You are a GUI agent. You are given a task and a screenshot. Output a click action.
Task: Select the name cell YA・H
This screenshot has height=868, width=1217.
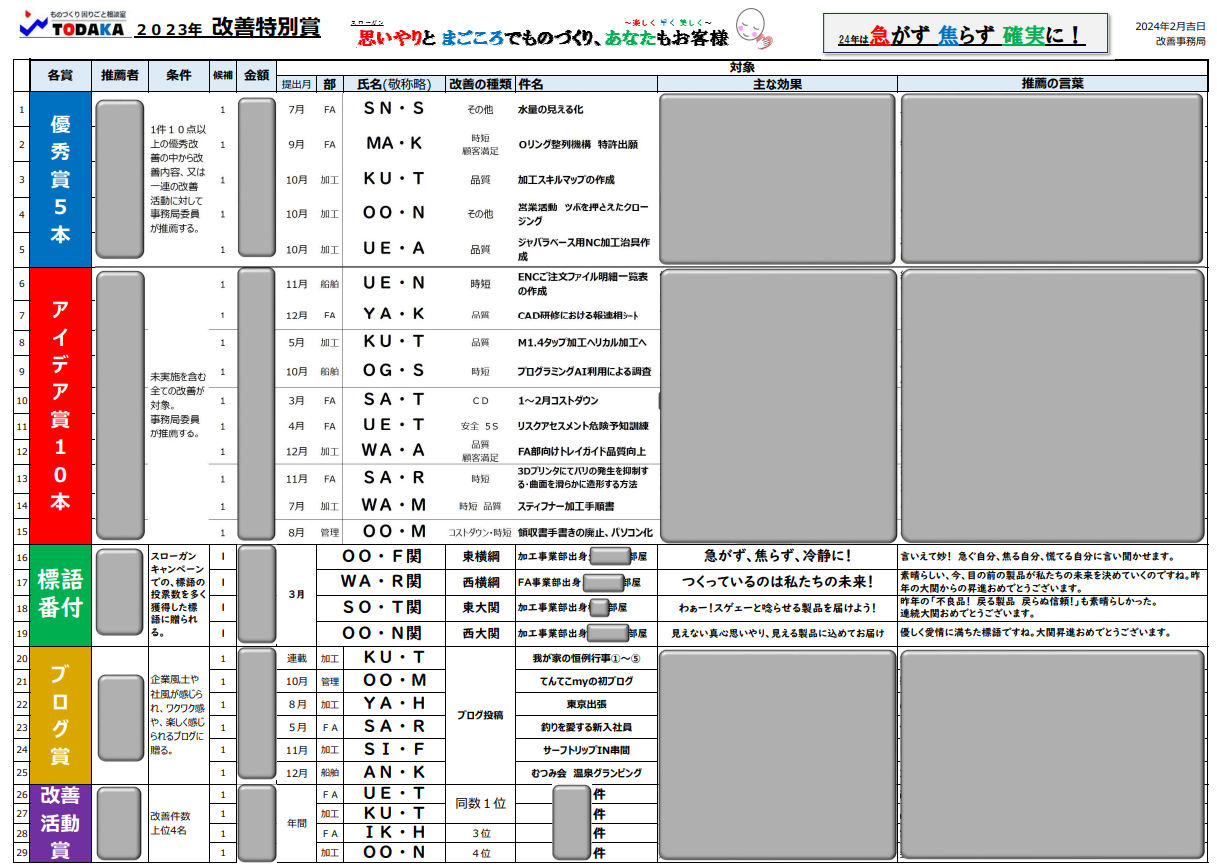pyautogui.click(x=394, y=703)
